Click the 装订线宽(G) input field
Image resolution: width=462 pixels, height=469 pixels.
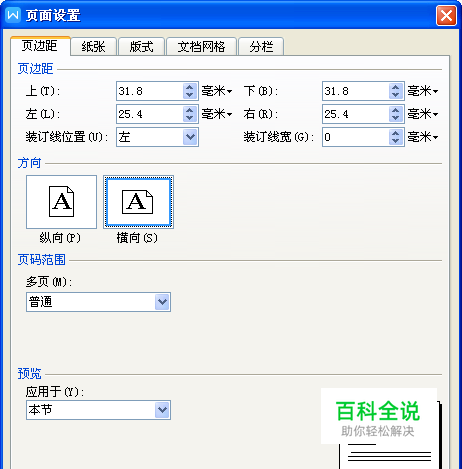356,137
